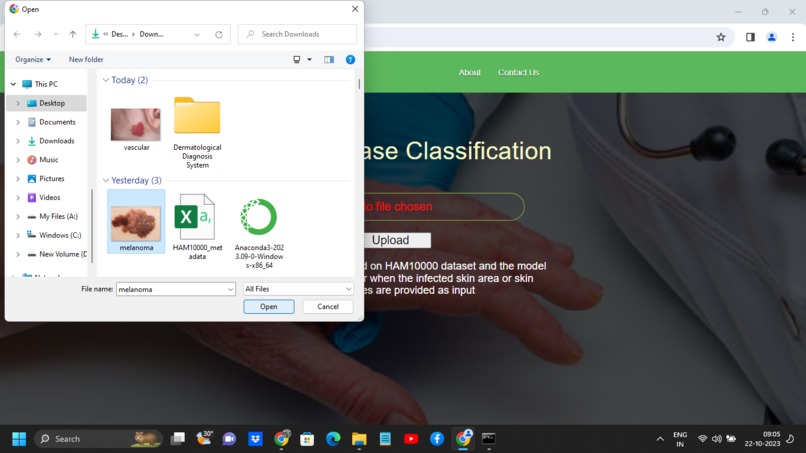Collapse the Today (2) group
The height and width of the screenshot is (453, 806).
105,80
